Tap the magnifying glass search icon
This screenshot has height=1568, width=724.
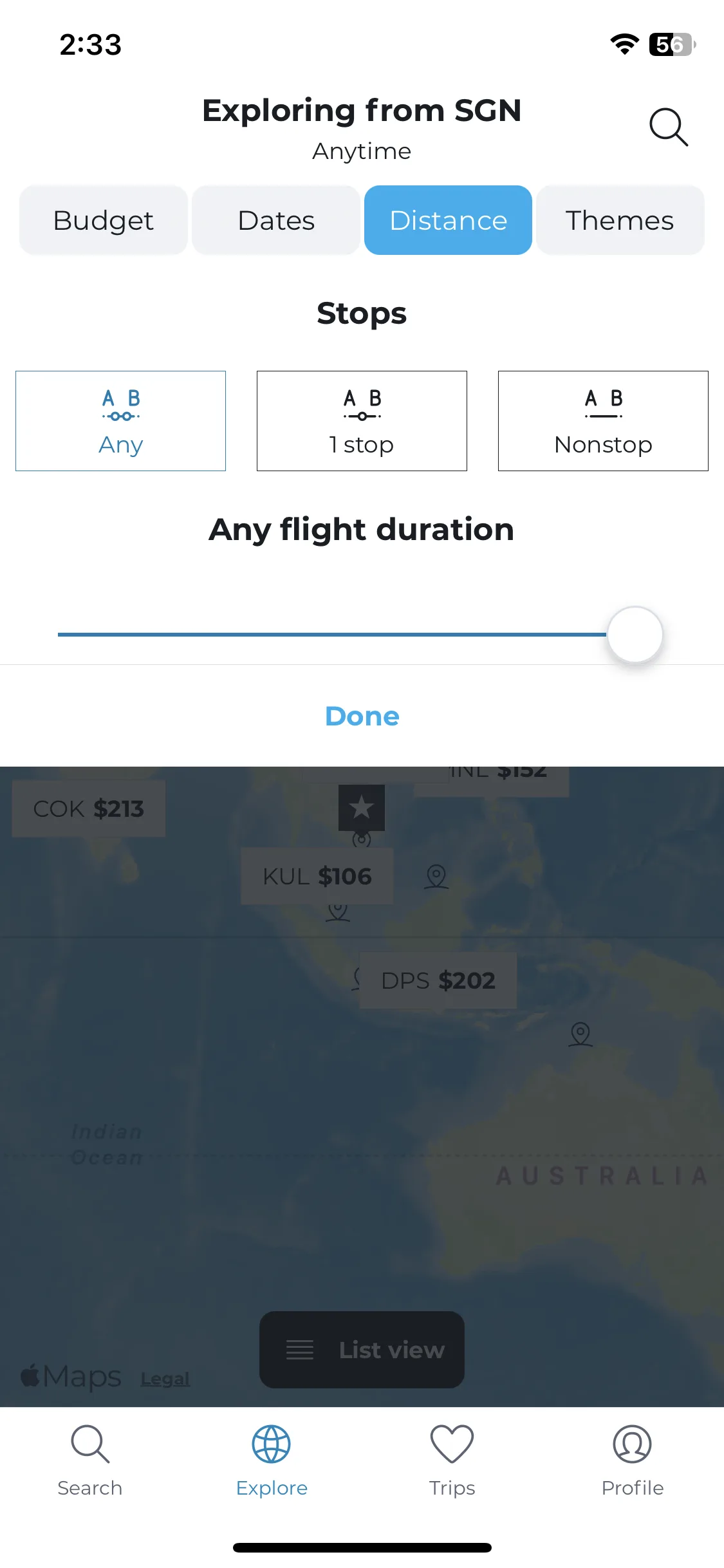tap(669, 127)
